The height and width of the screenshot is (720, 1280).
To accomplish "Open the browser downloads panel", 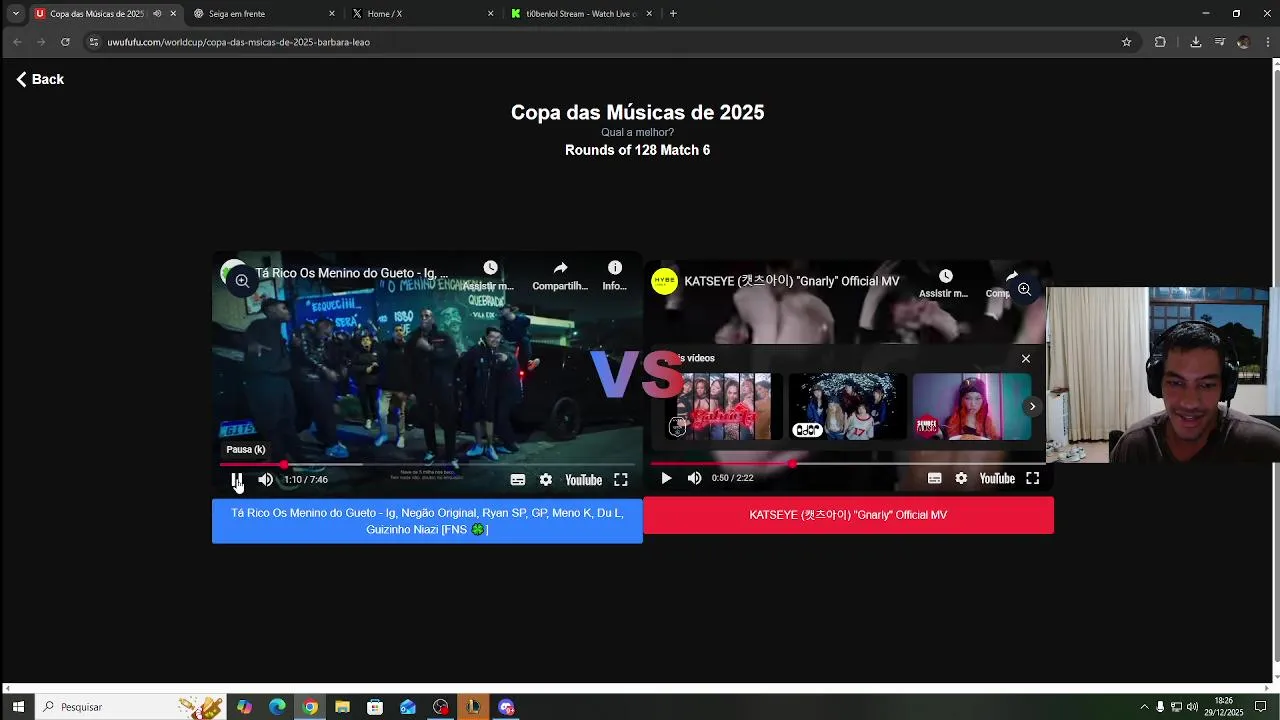I will 1195,42.
